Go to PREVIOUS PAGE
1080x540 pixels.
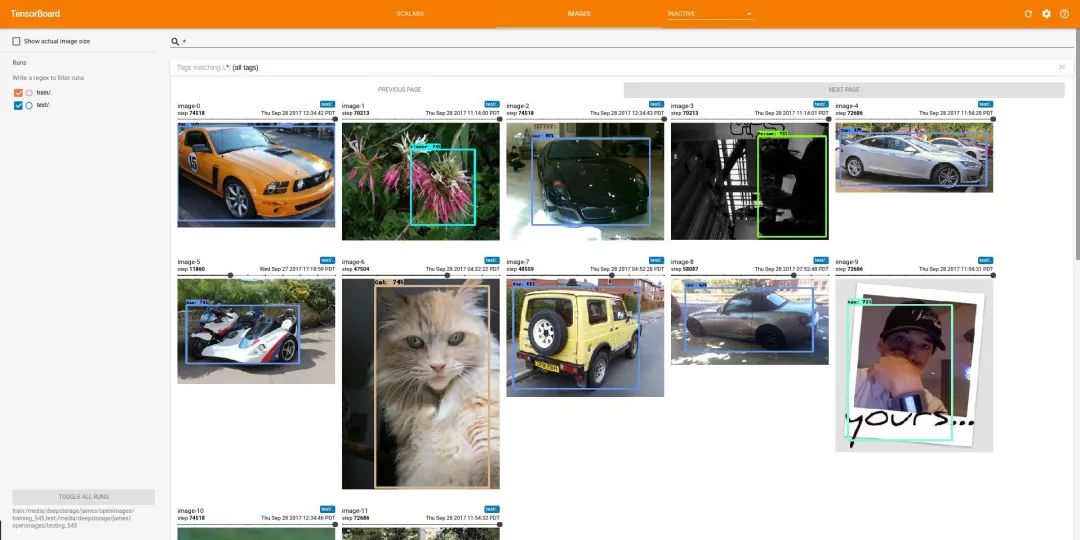pos(399,90)
